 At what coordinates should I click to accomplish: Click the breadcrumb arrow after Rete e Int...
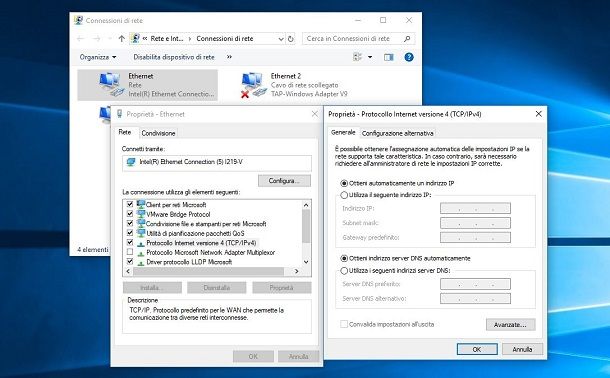coord(190,38)
